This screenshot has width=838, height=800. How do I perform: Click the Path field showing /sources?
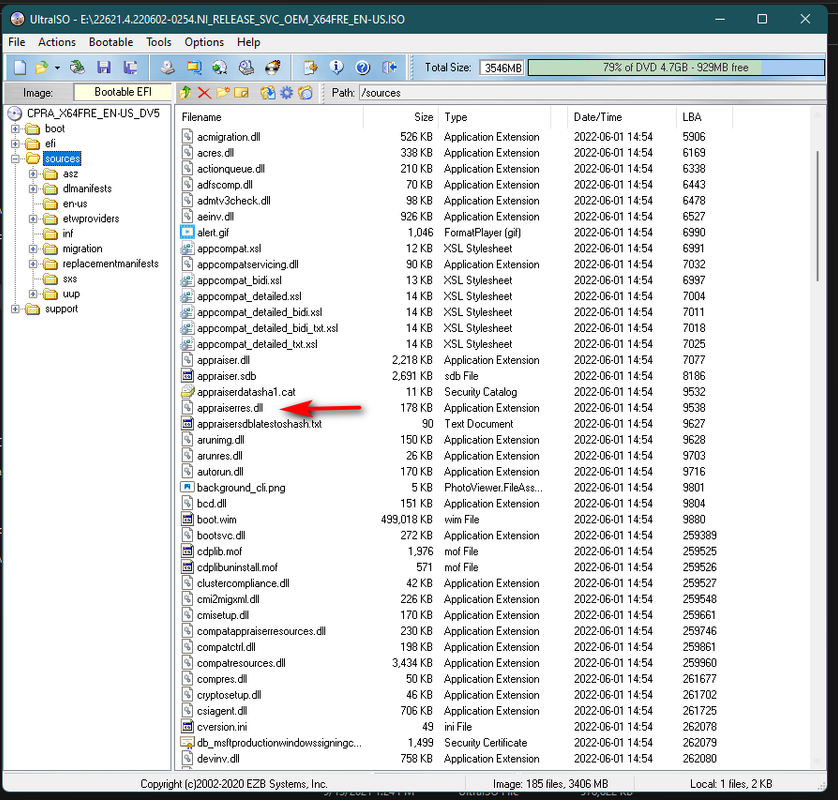(592, 92)
